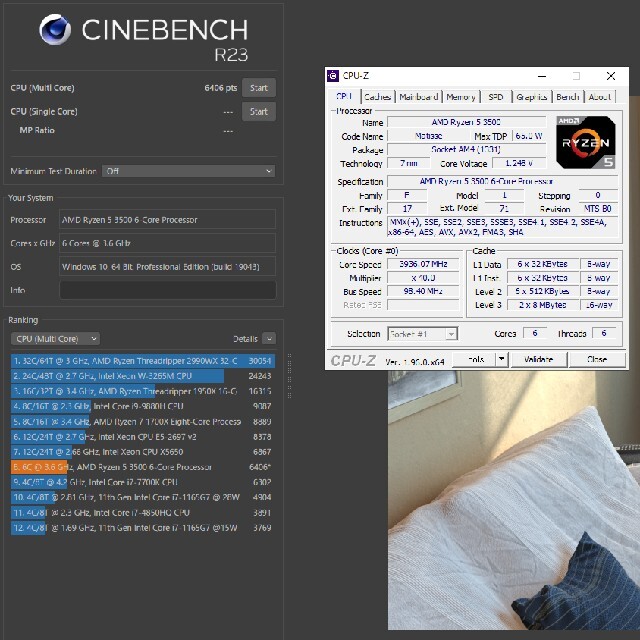Select the Intel Core i9-9880H ranking row
Image resolution: width=640 pixels, height=640 pixels.
[x=143, y=406]
